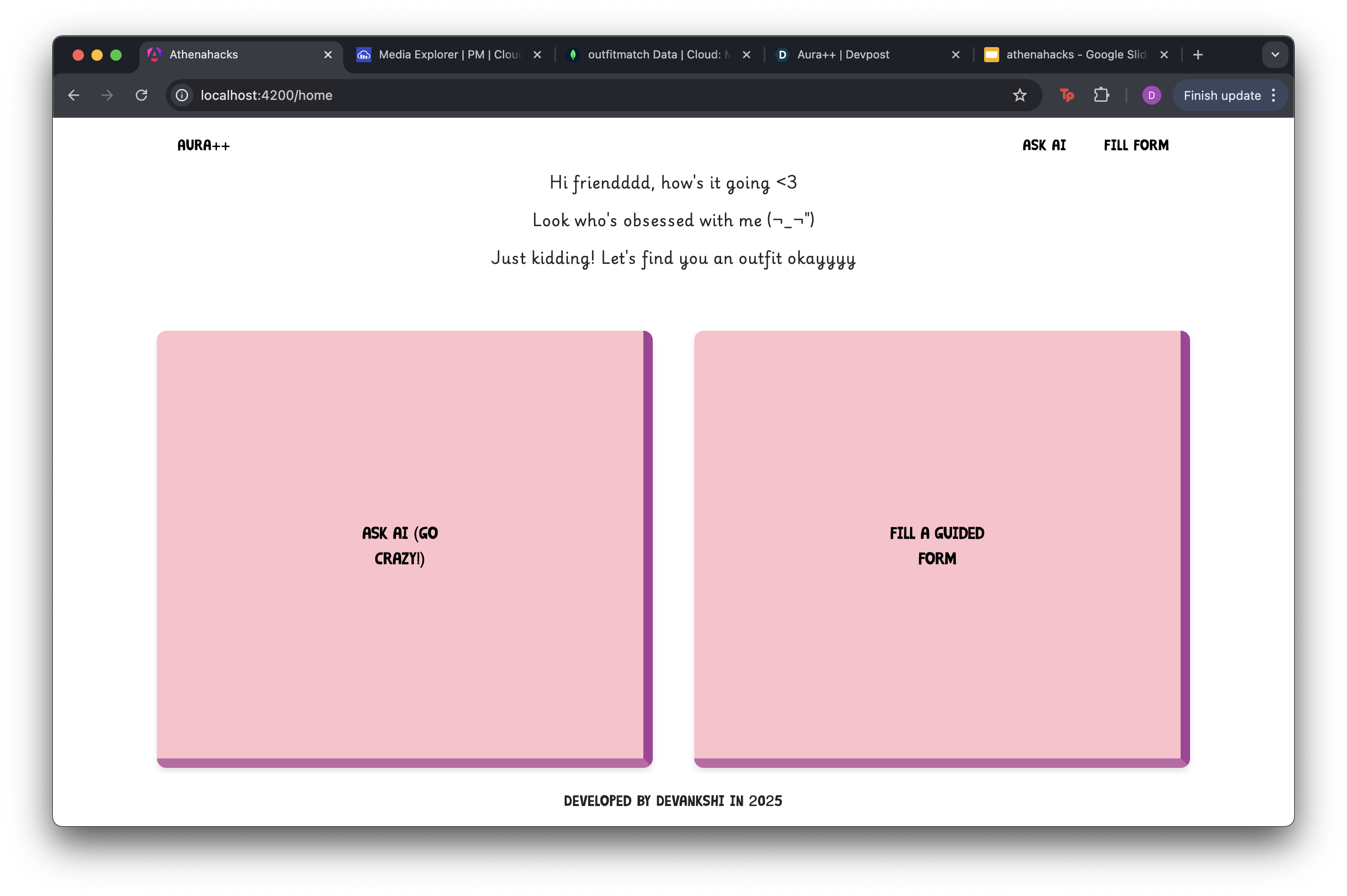Open a new tab with plus icon

pos(1198,55)
